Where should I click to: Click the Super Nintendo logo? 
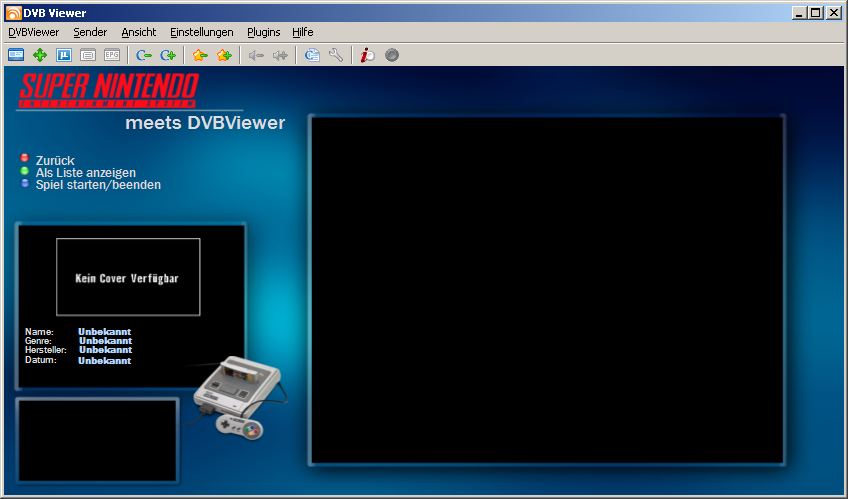[x=109, y=90]
